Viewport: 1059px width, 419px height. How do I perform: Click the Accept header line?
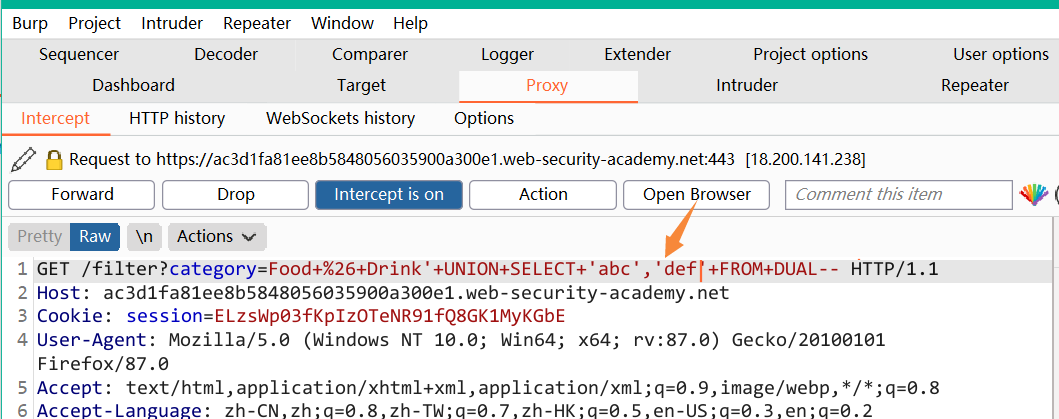(x=488, y=389)
